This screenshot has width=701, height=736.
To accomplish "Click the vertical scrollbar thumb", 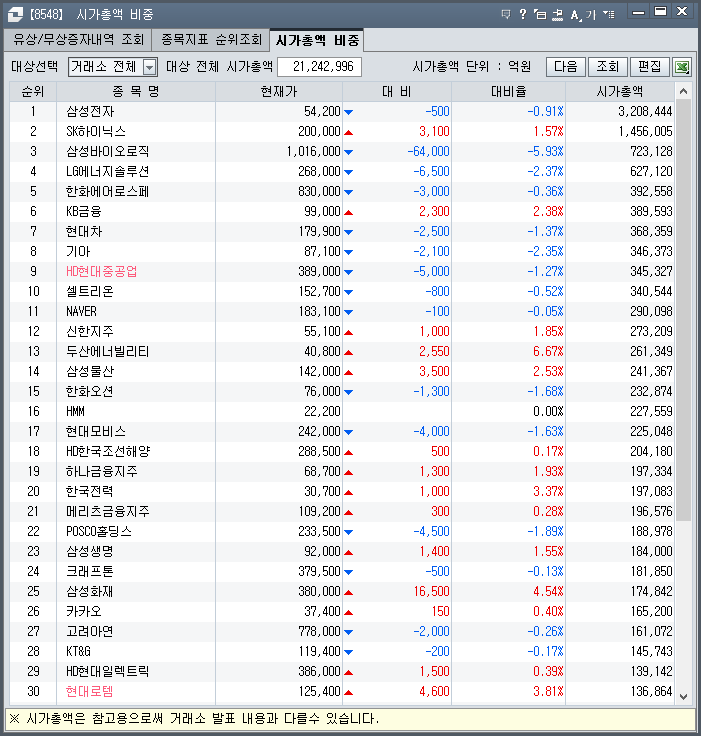I will click(x=684, y=310).
